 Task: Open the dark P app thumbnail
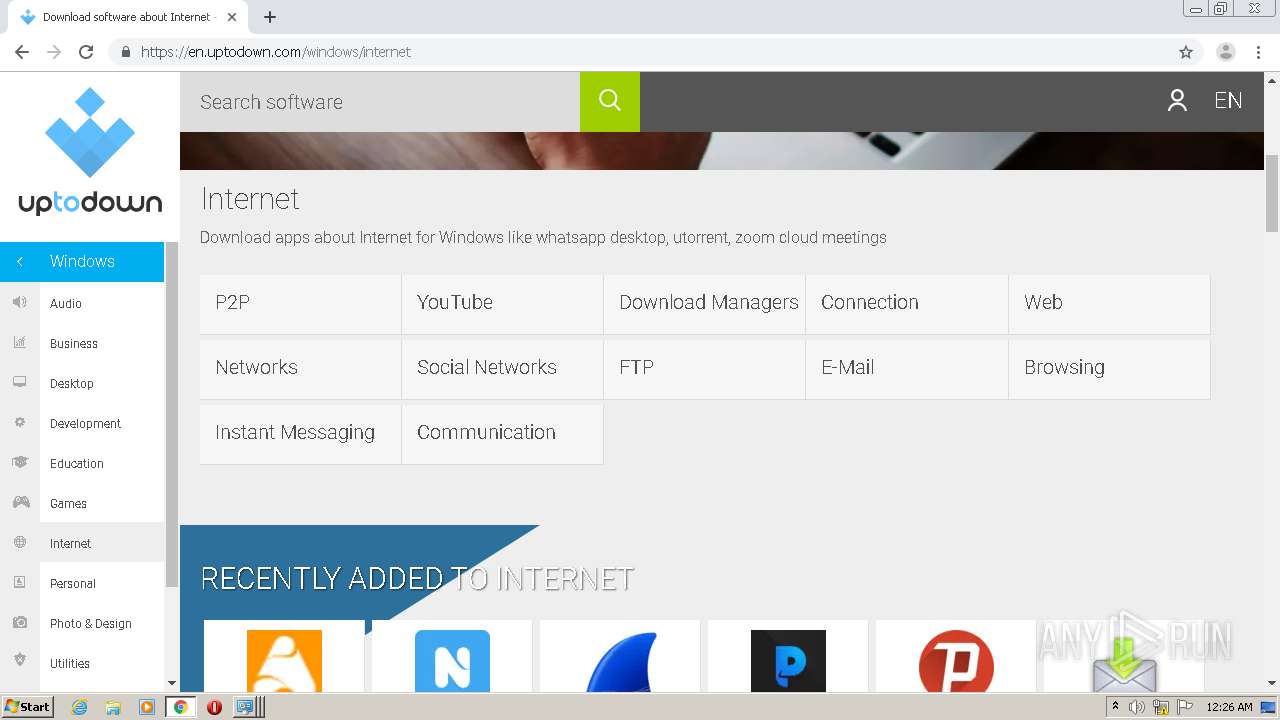[x=788, y=659]
